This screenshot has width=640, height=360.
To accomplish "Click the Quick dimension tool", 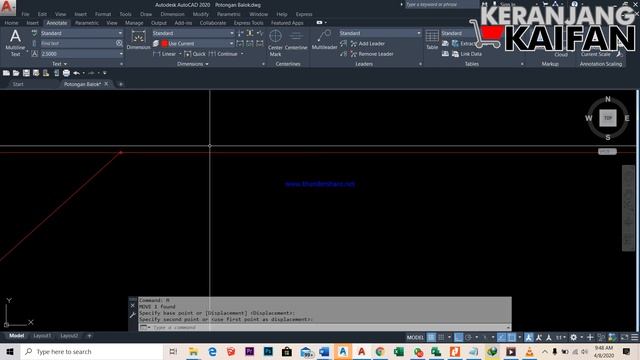I will (195, 54).
